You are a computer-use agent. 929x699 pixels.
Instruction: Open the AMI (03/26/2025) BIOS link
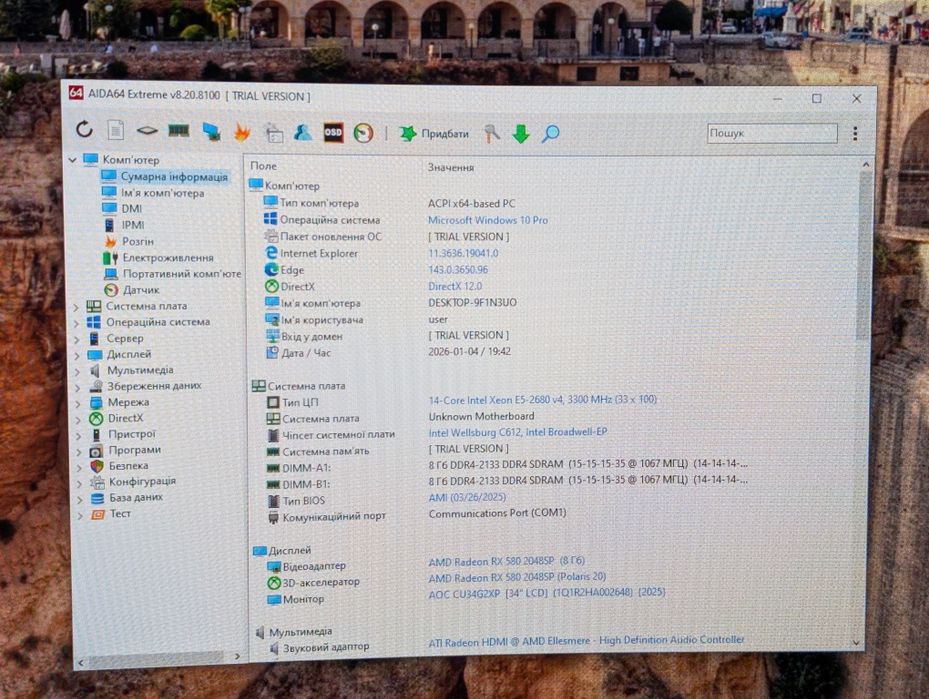(x=467, y=497)
